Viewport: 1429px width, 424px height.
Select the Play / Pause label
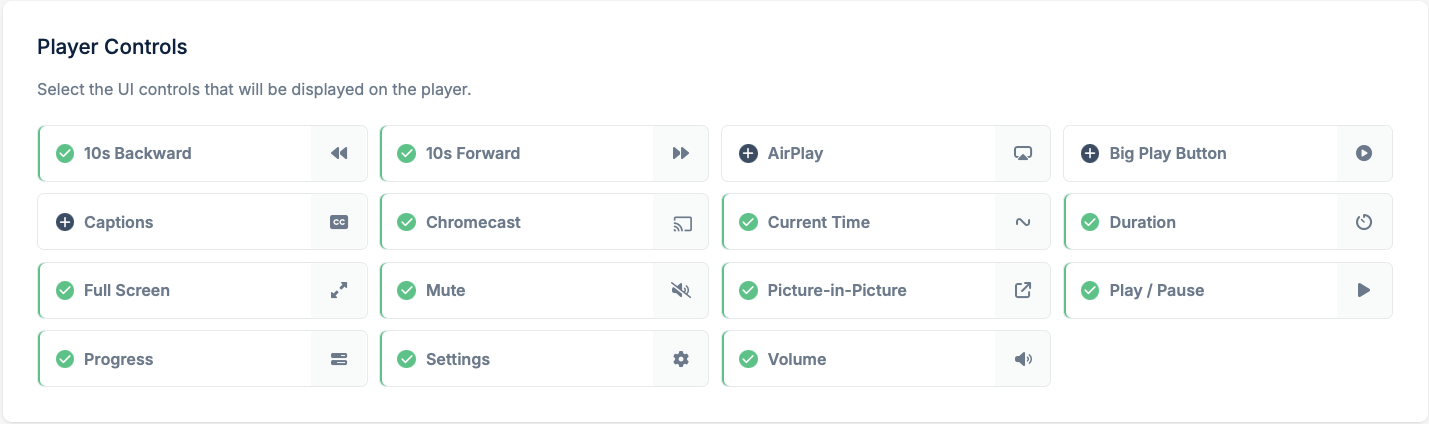1157,290
